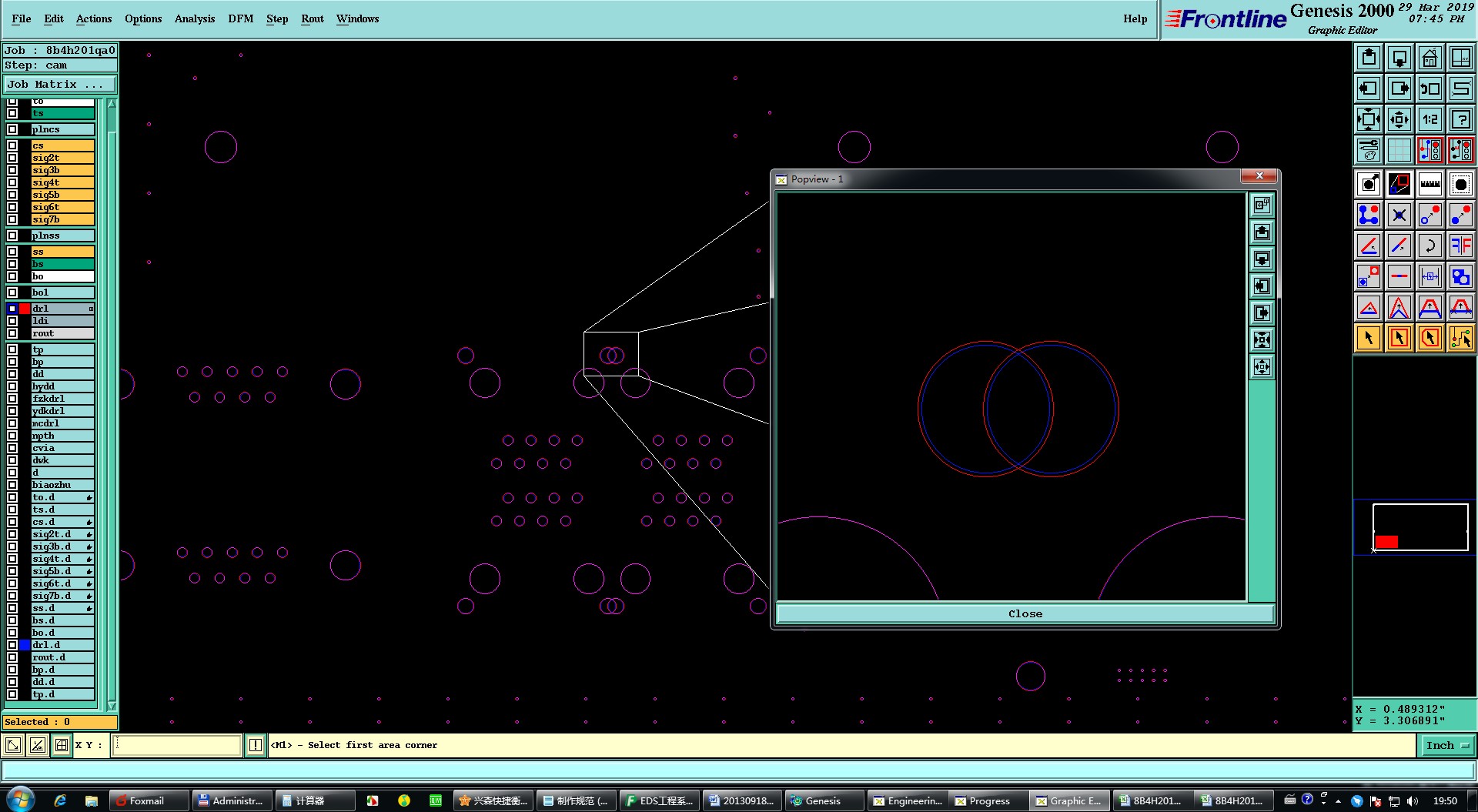Open the Help menu button
Viewport: 1478px width, 812px height.
1135,18
